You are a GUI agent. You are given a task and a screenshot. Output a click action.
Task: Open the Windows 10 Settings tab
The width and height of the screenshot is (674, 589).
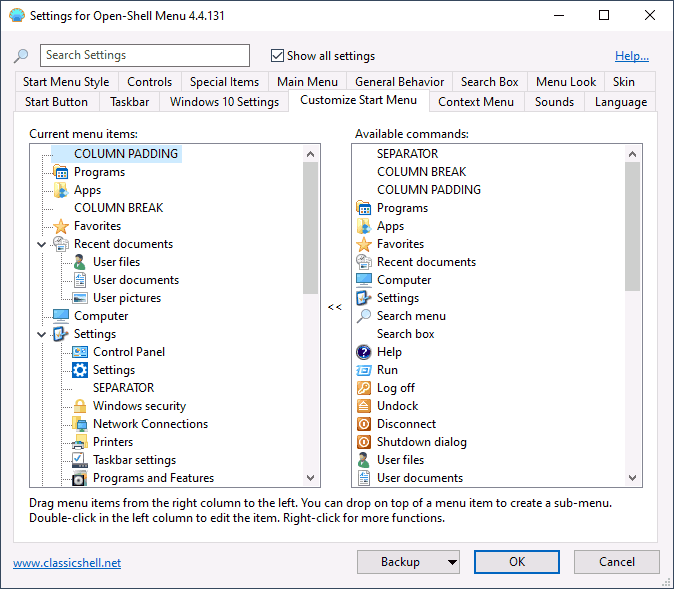(224, 102)
